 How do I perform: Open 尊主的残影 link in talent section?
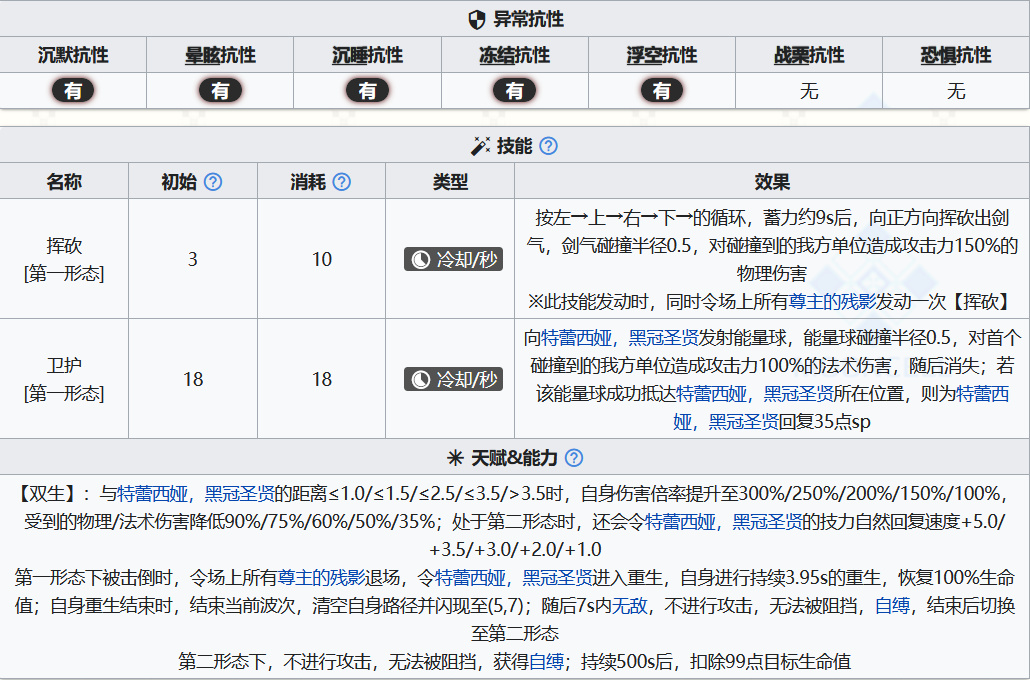[x=321, y=578]
